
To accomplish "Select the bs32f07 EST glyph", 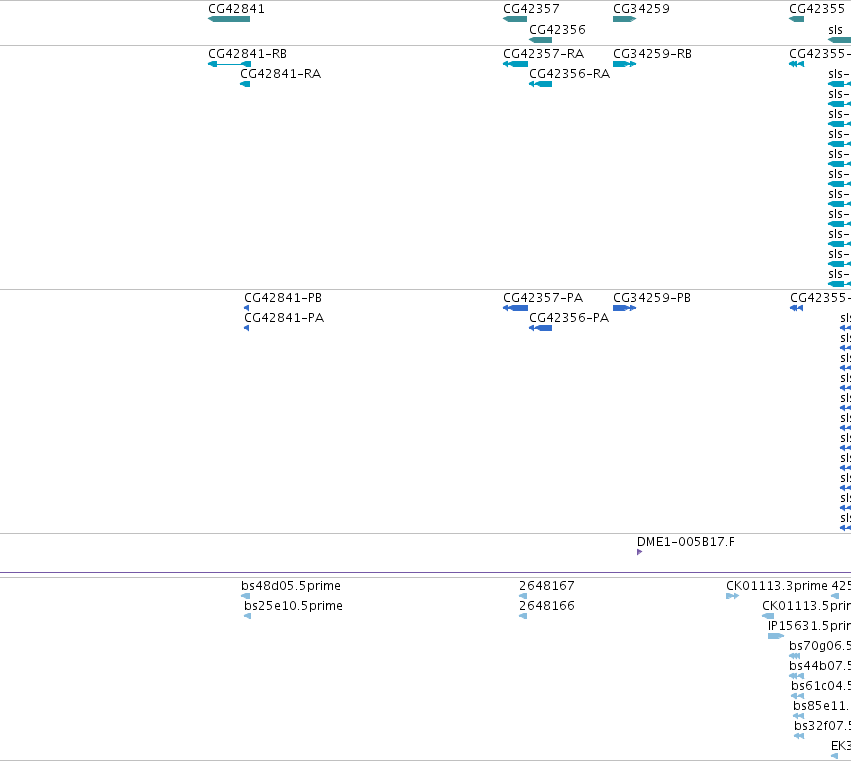I will (x=799, y=737).
